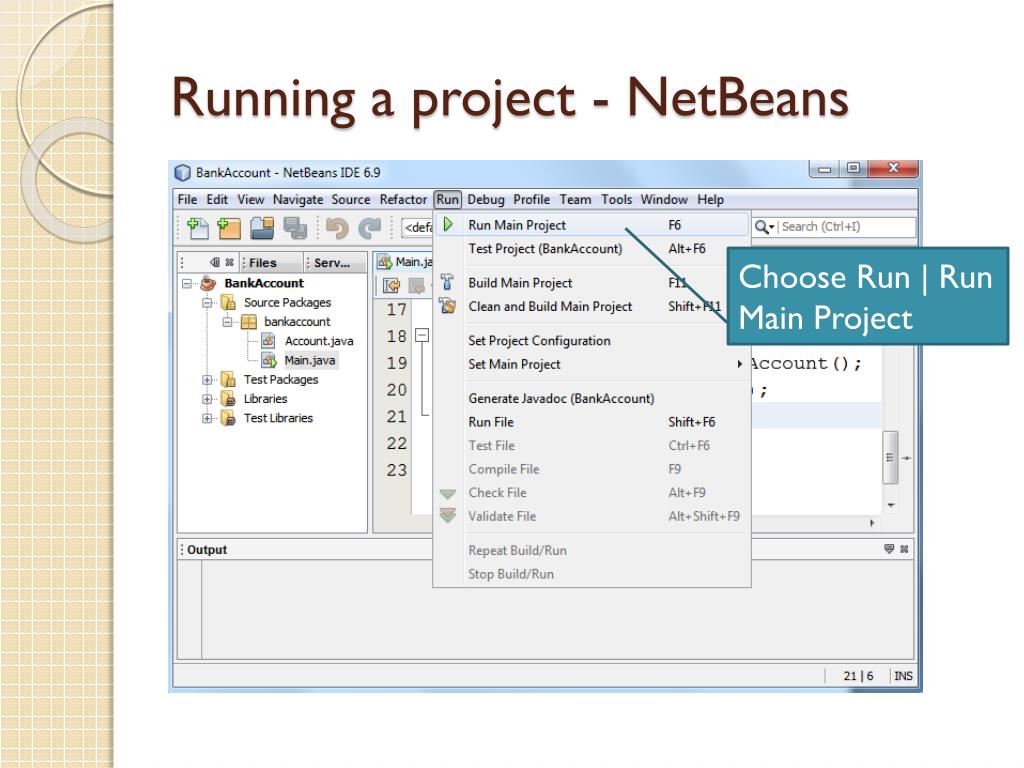The height and width of the screenshot is (768, 1024).
Task: Open the File menu
Action: [x=187, y=200]
